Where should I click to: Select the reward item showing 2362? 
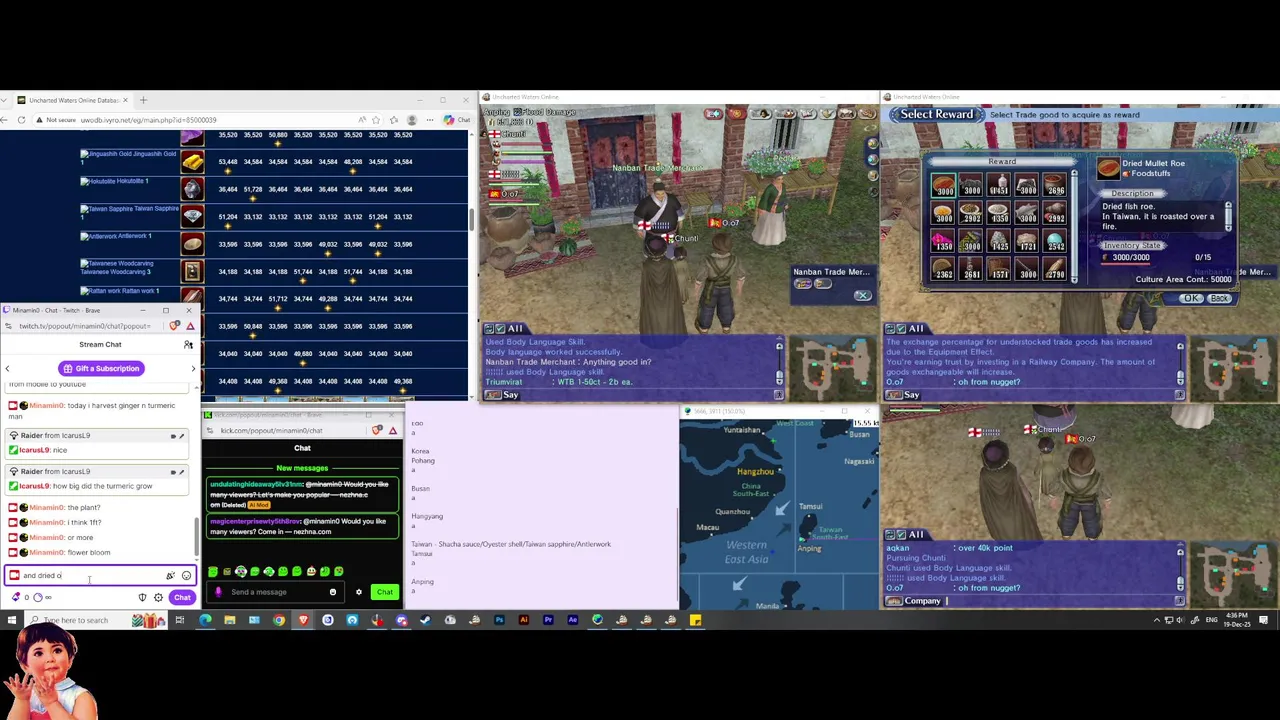pyautogui.click(x=943, y=269)
